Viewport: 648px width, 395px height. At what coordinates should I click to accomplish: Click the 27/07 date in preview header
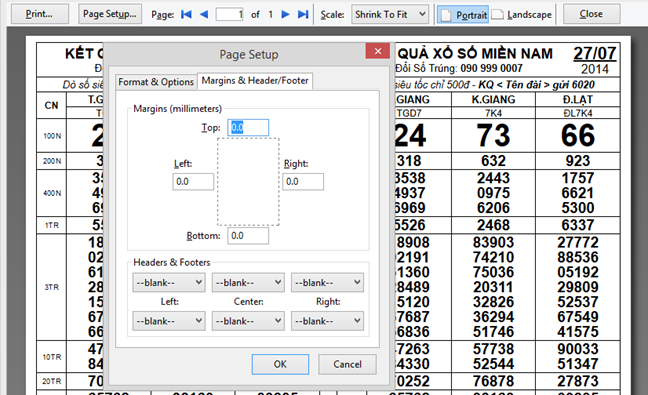pyautogui.click(x=594, y=53)
